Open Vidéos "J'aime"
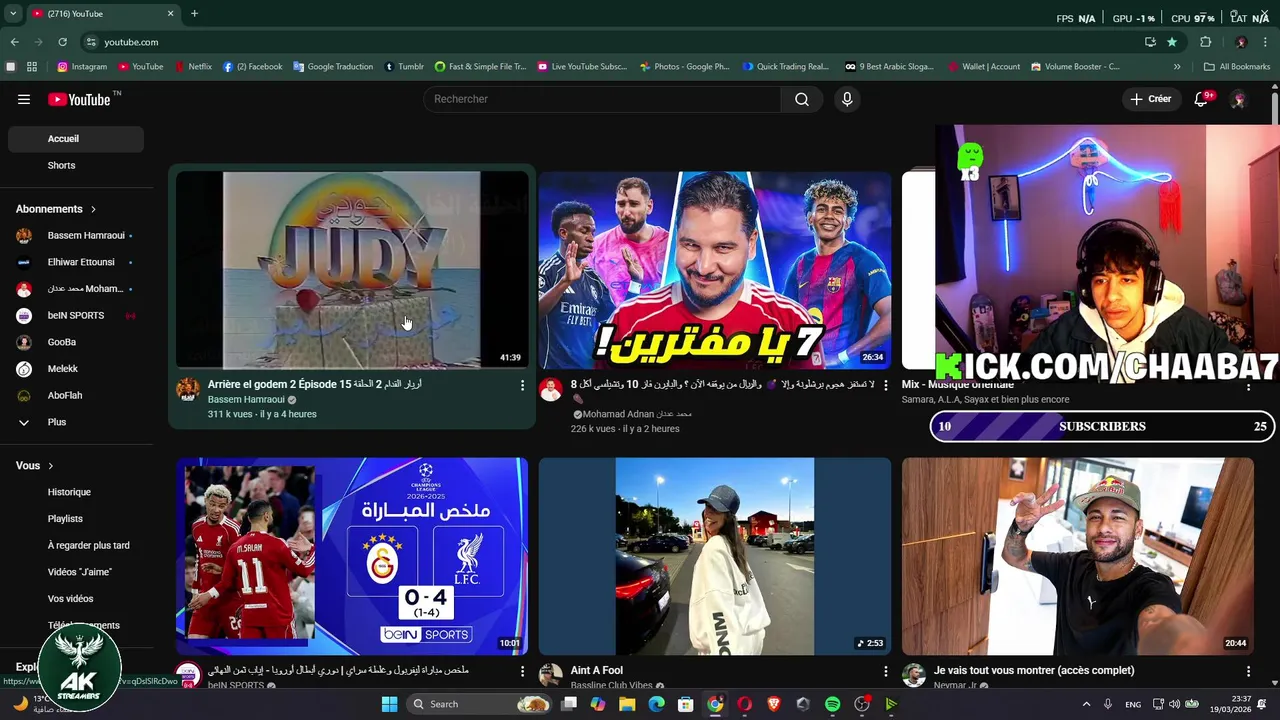1280x720 pixels. coord(76,572)
